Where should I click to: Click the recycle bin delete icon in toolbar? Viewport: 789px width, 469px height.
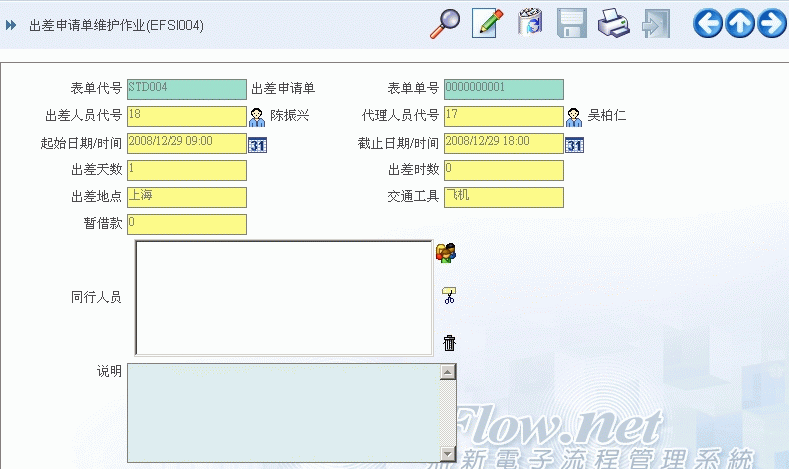529,23
